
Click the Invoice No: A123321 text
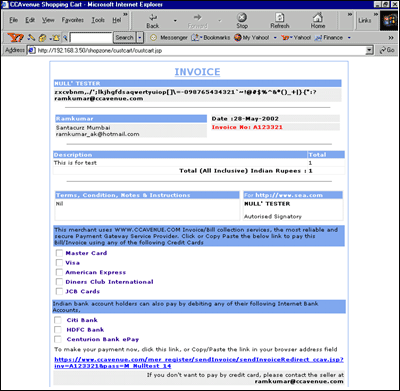247,127
